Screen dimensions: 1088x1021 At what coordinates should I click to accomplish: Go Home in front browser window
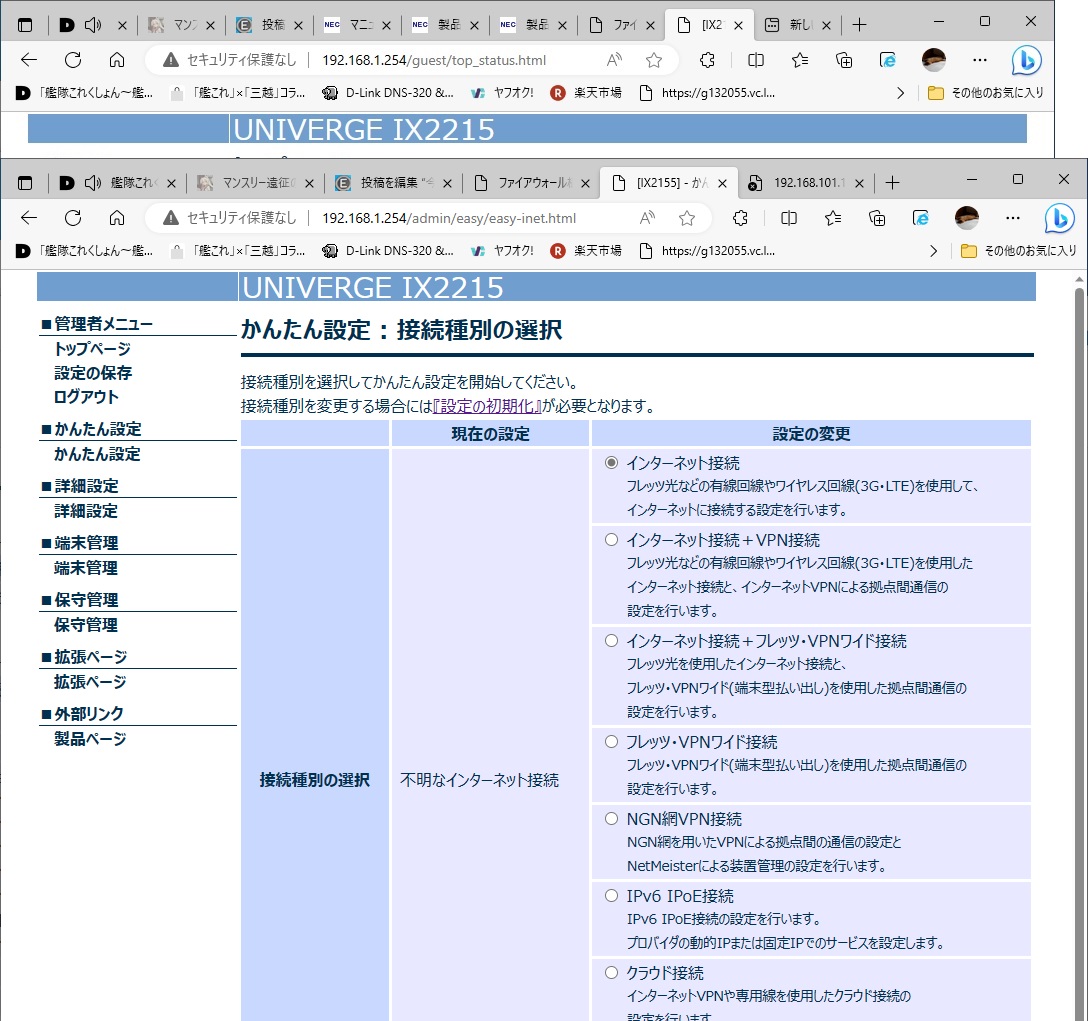tap(117, 218)
